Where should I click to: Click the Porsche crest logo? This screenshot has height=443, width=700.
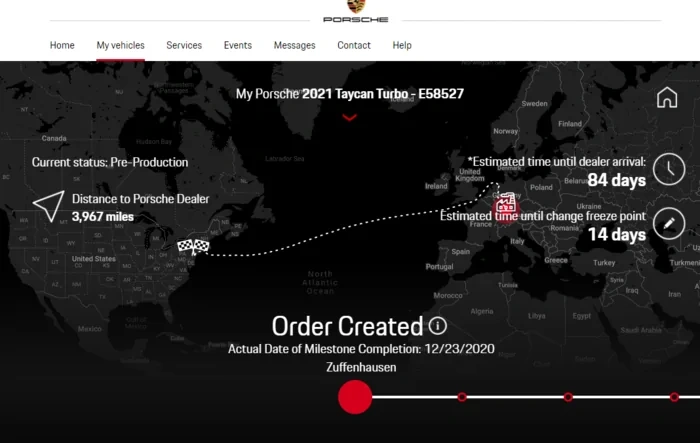click(x=356, y=6)
